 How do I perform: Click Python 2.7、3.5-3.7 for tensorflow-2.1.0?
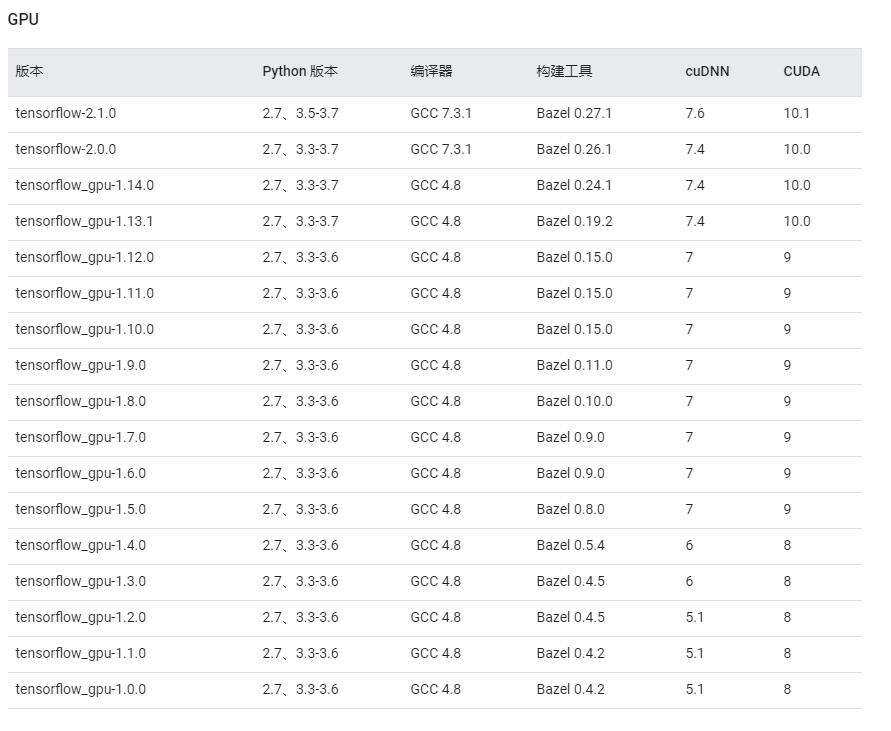point(300,113)
